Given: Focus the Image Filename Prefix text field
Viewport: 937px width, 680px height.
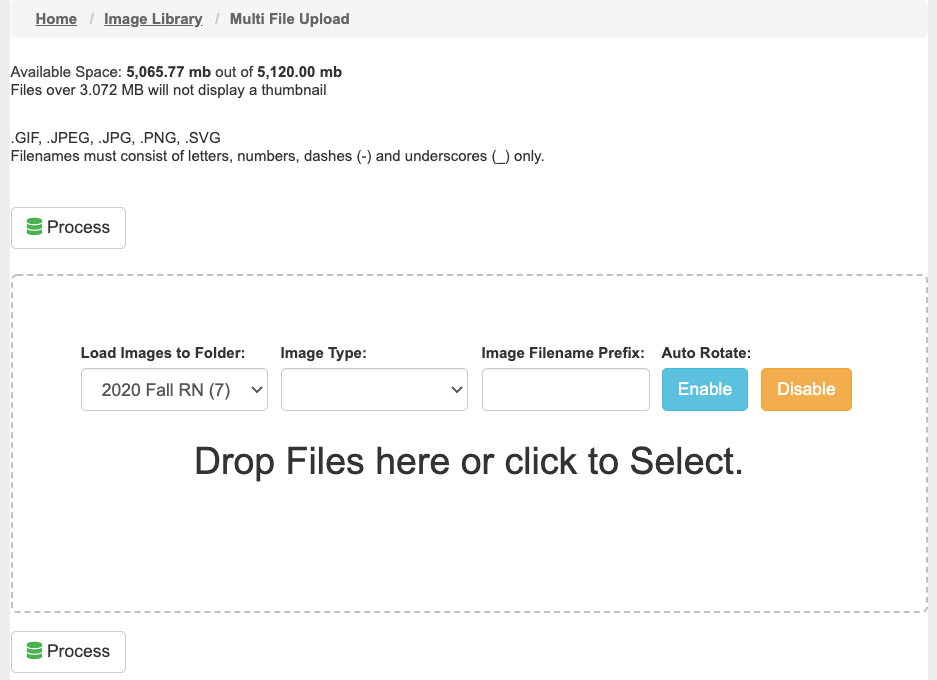Looking at the screenshot, I should coord(566,390).
